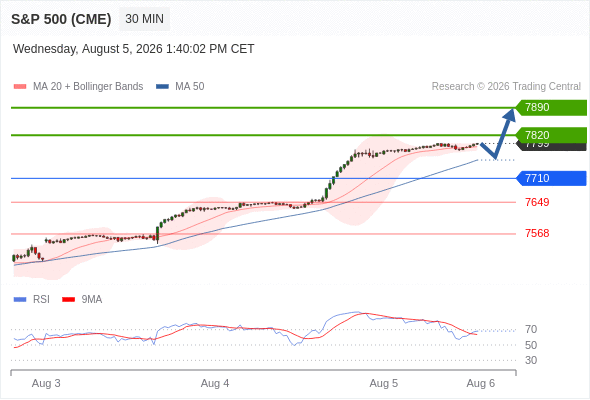Toggle the MA 50 legend entry
590x400 pixels.
click(180, 87)
